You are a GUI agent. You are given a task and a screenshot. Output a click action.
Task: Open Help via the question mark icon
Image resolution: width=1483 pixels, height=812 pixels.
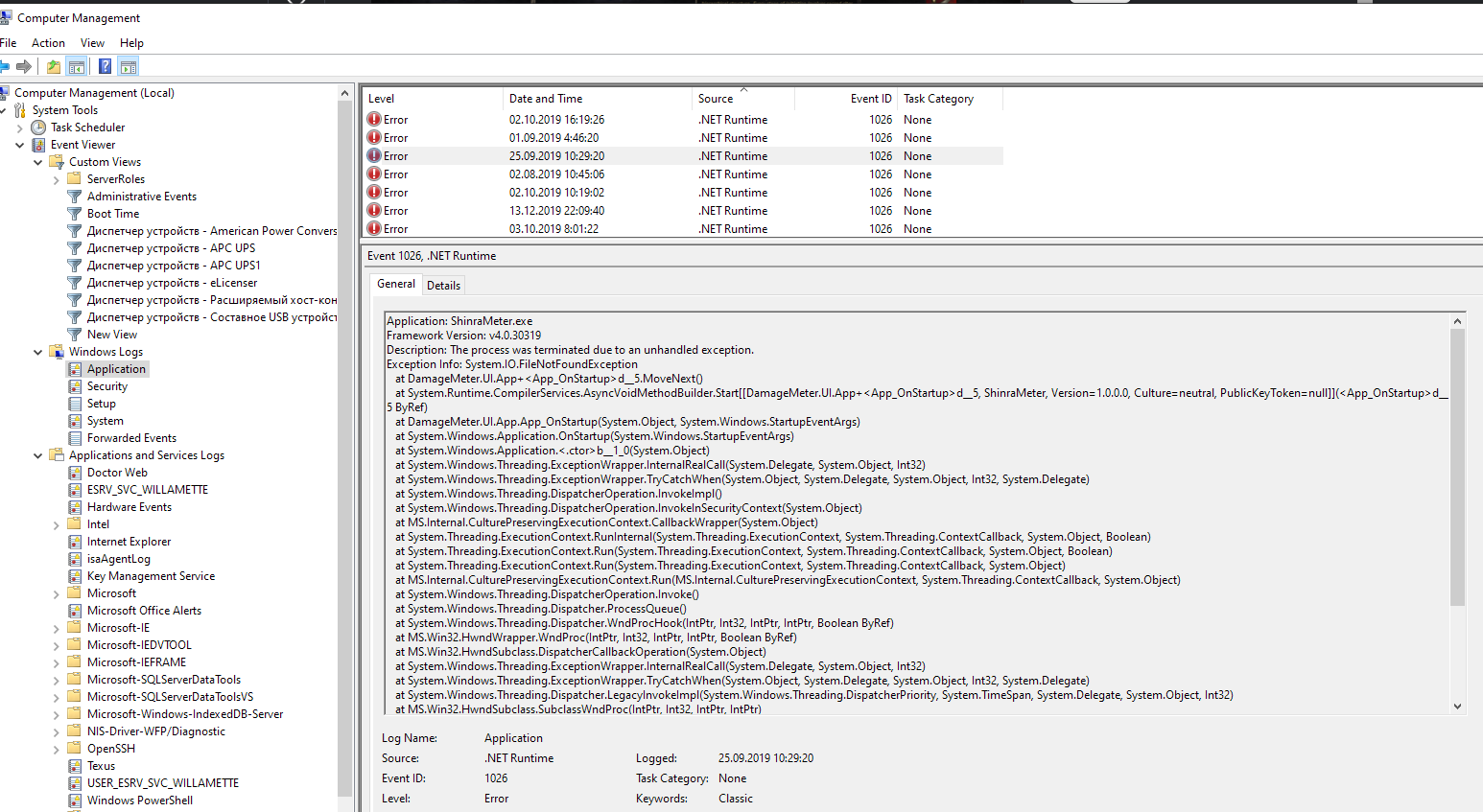coord(106,66)
